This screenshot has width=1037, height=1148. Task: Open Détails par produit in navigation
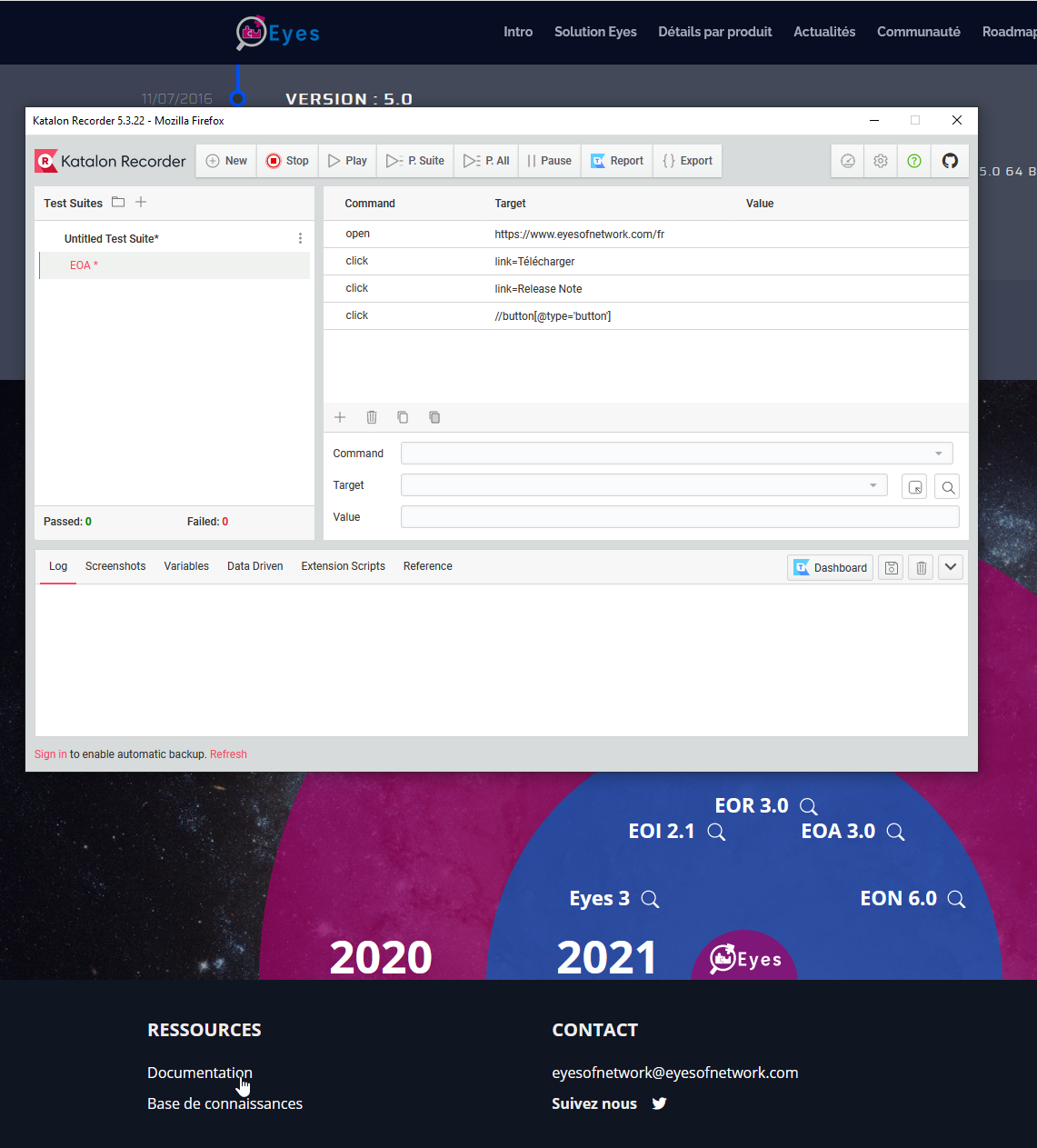click(715, 32)
